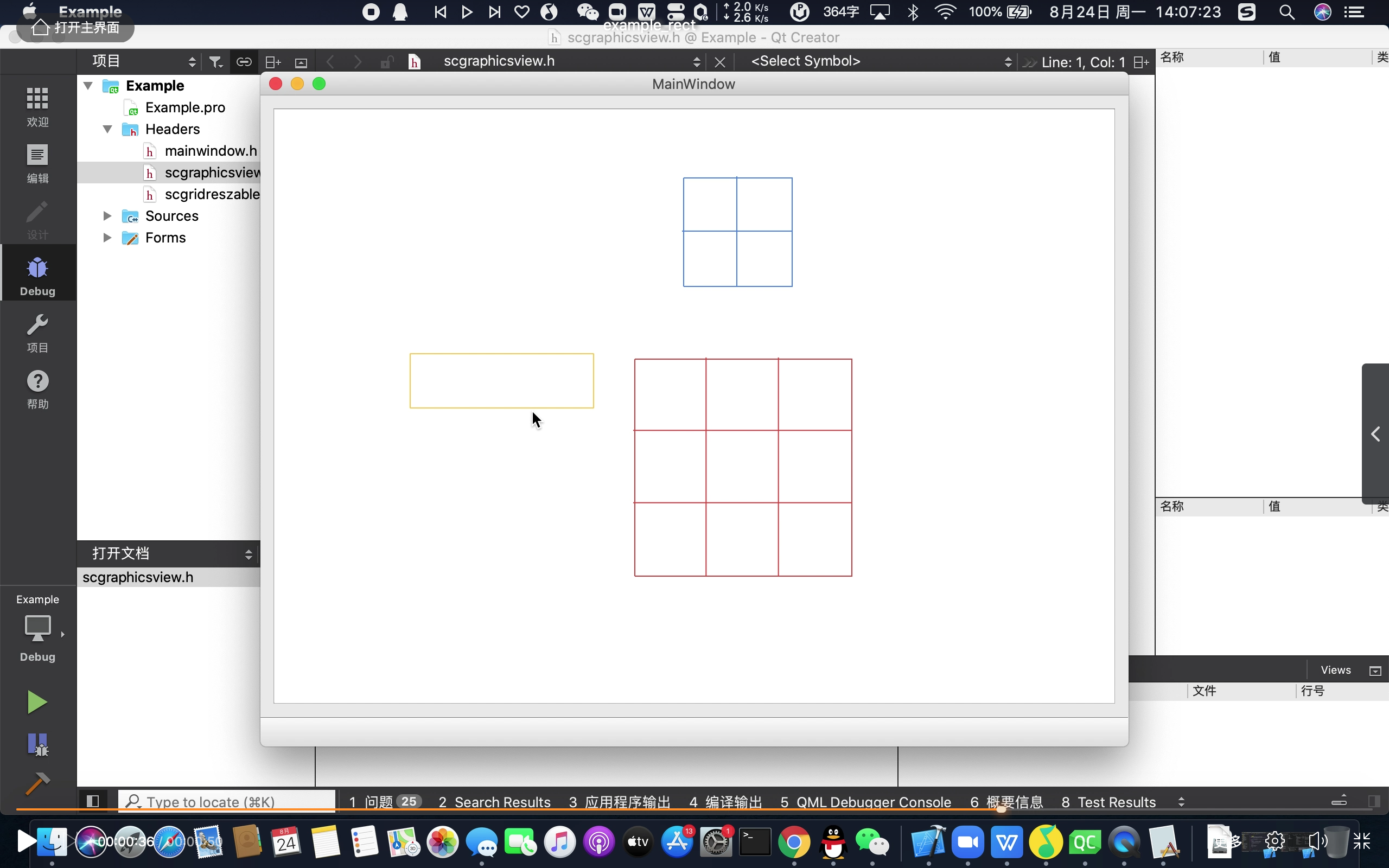Select mainwindow.h in project tree
The height and width of the screenshot is (868, 1389).
point(210,151)
